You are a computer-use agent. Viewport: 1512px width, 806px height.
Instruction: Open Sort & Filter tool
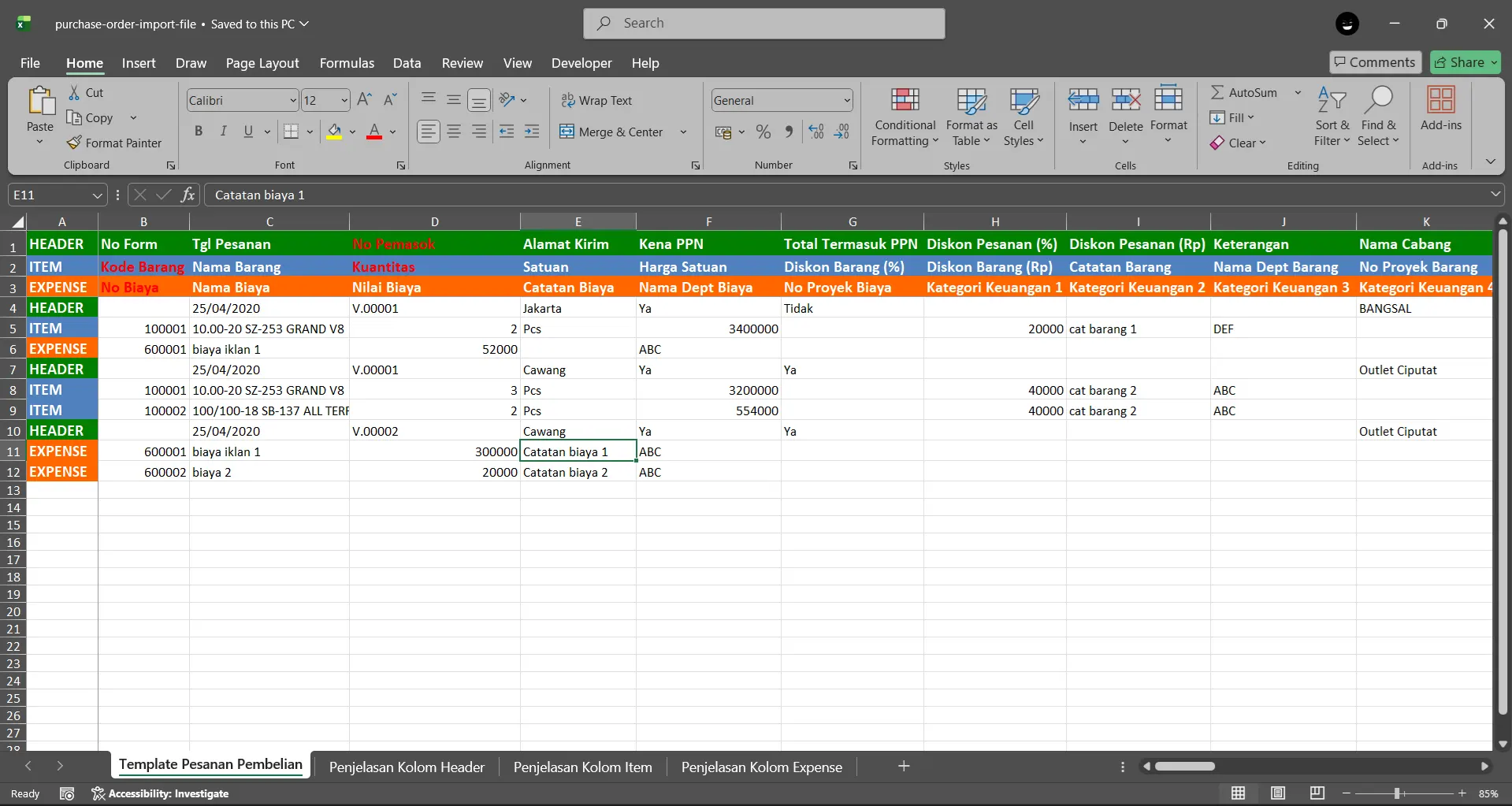[x=1332, y=117]
